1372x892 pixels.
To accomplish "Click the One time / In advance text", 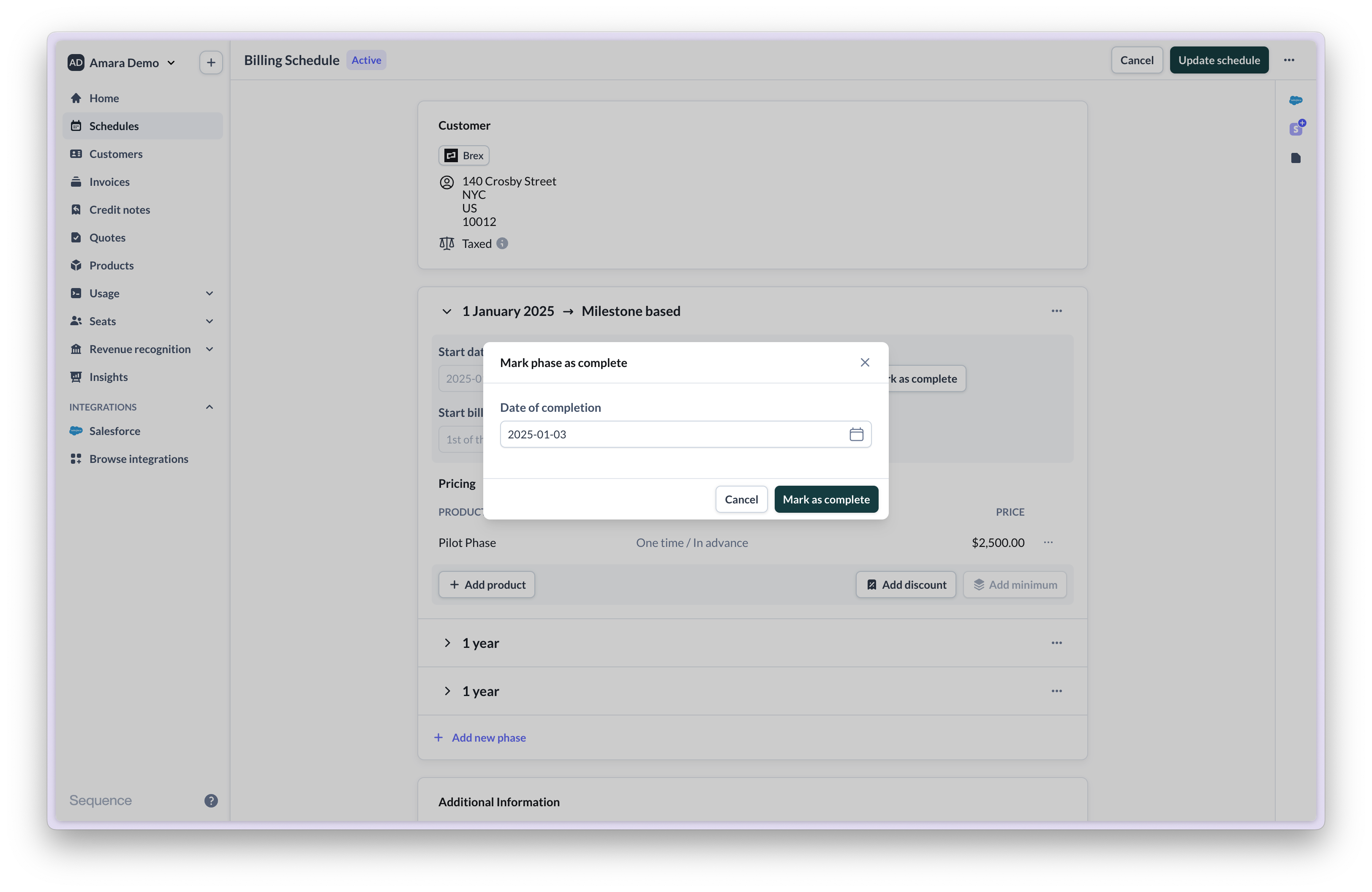I will coord(692,543).
